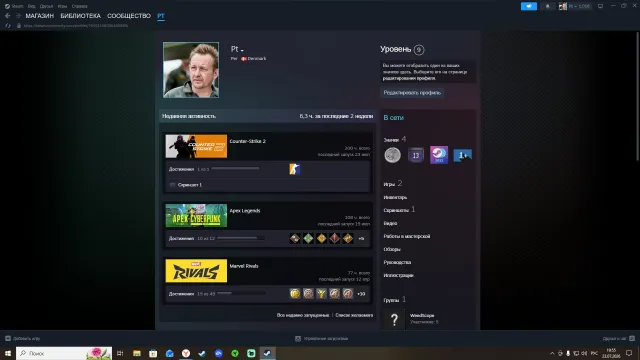Click Добавить игру at bottom left
Image resolution: width=640 pixels, height=360 pixels.
coord(22,338)
